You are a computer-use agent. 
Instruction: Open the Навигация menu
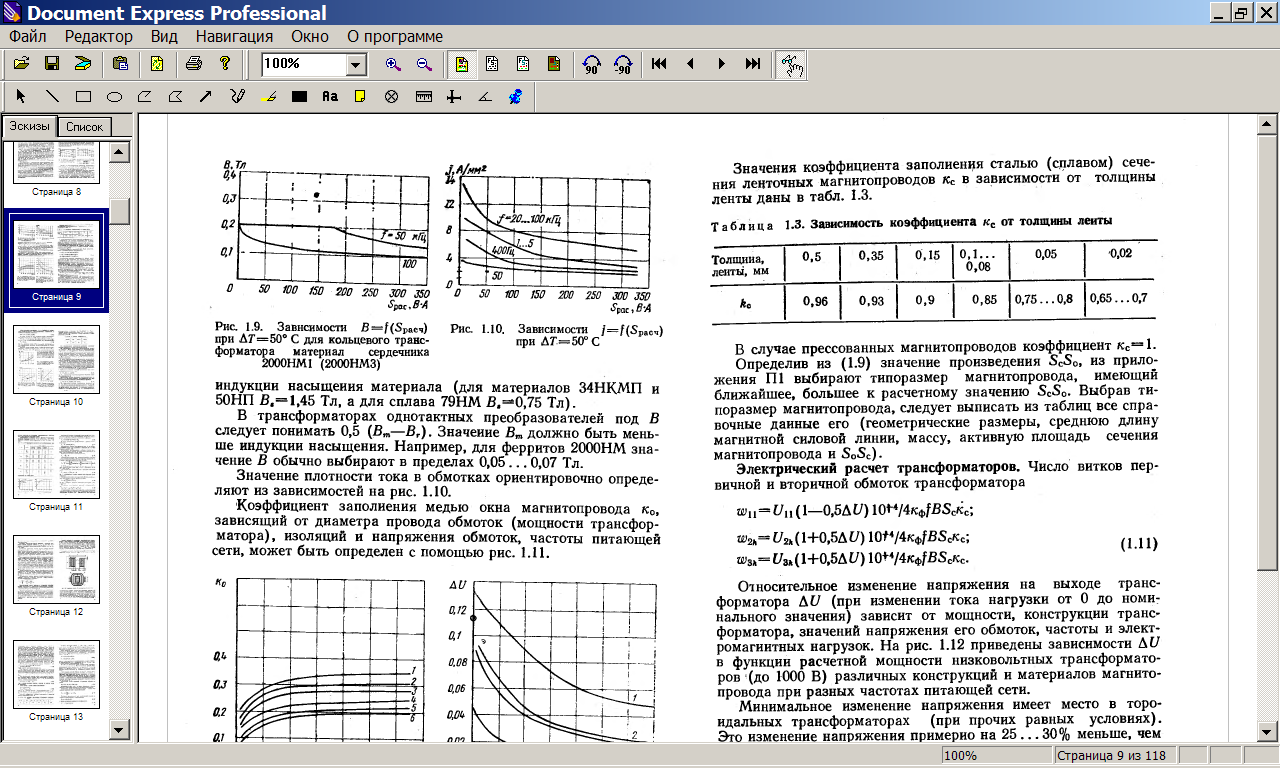click(234, 36)
